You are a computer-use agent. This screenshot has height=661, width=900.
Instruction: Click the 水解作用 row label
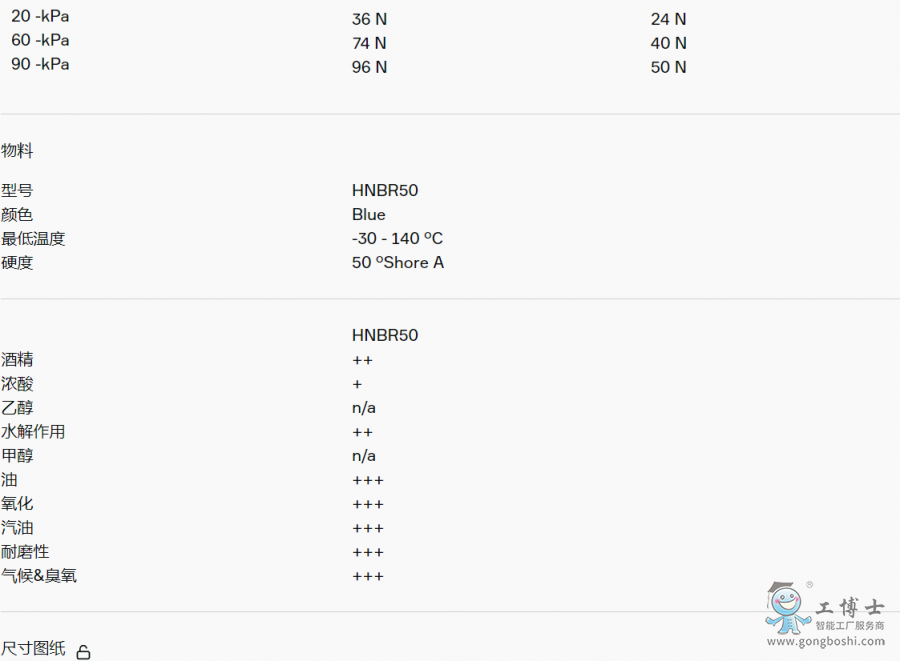tap(33, 432)
